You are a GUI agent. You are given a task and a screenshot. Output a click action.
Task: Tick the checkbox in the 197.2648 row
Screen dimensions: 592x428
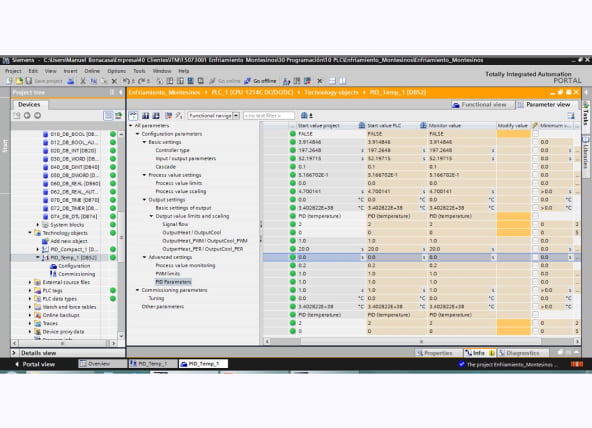point(535,150)
